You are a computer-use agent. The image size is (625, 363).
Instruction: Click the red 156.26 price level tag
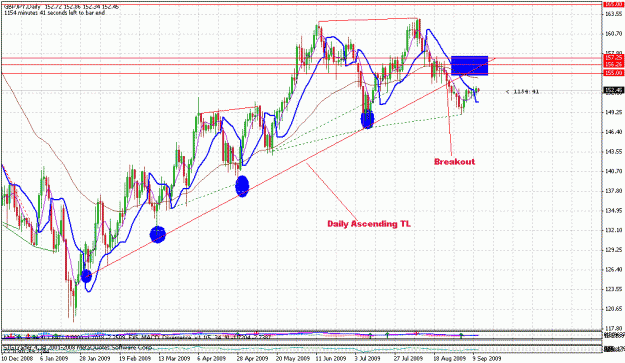pos(613,64)
